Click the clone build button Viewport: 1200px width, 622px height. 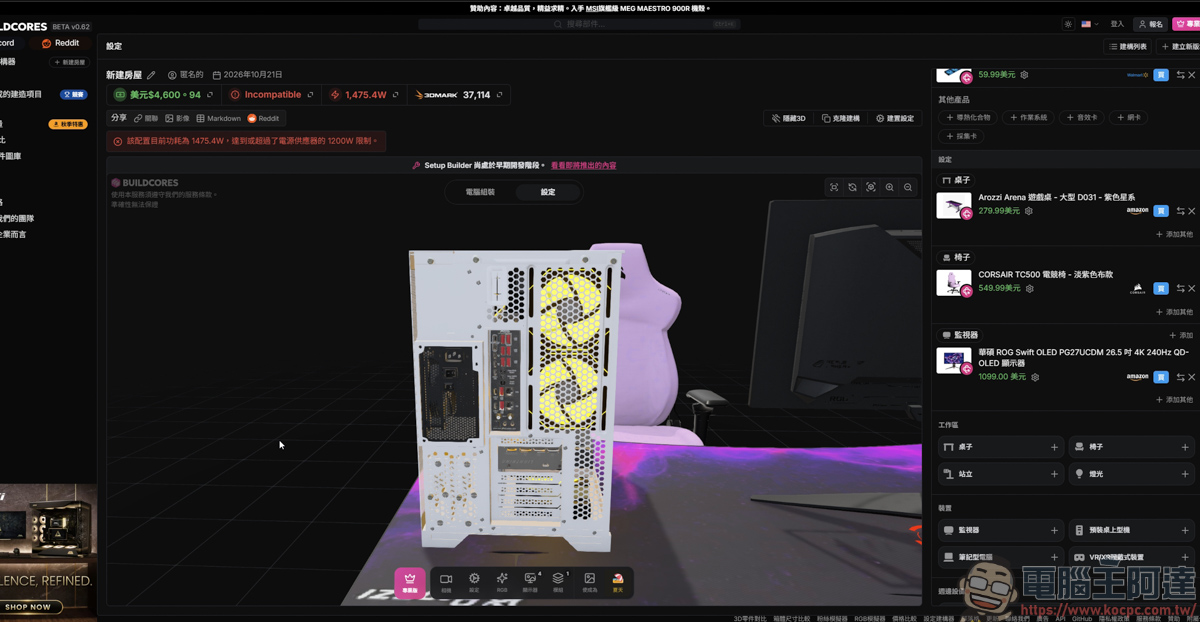point(841,118)
